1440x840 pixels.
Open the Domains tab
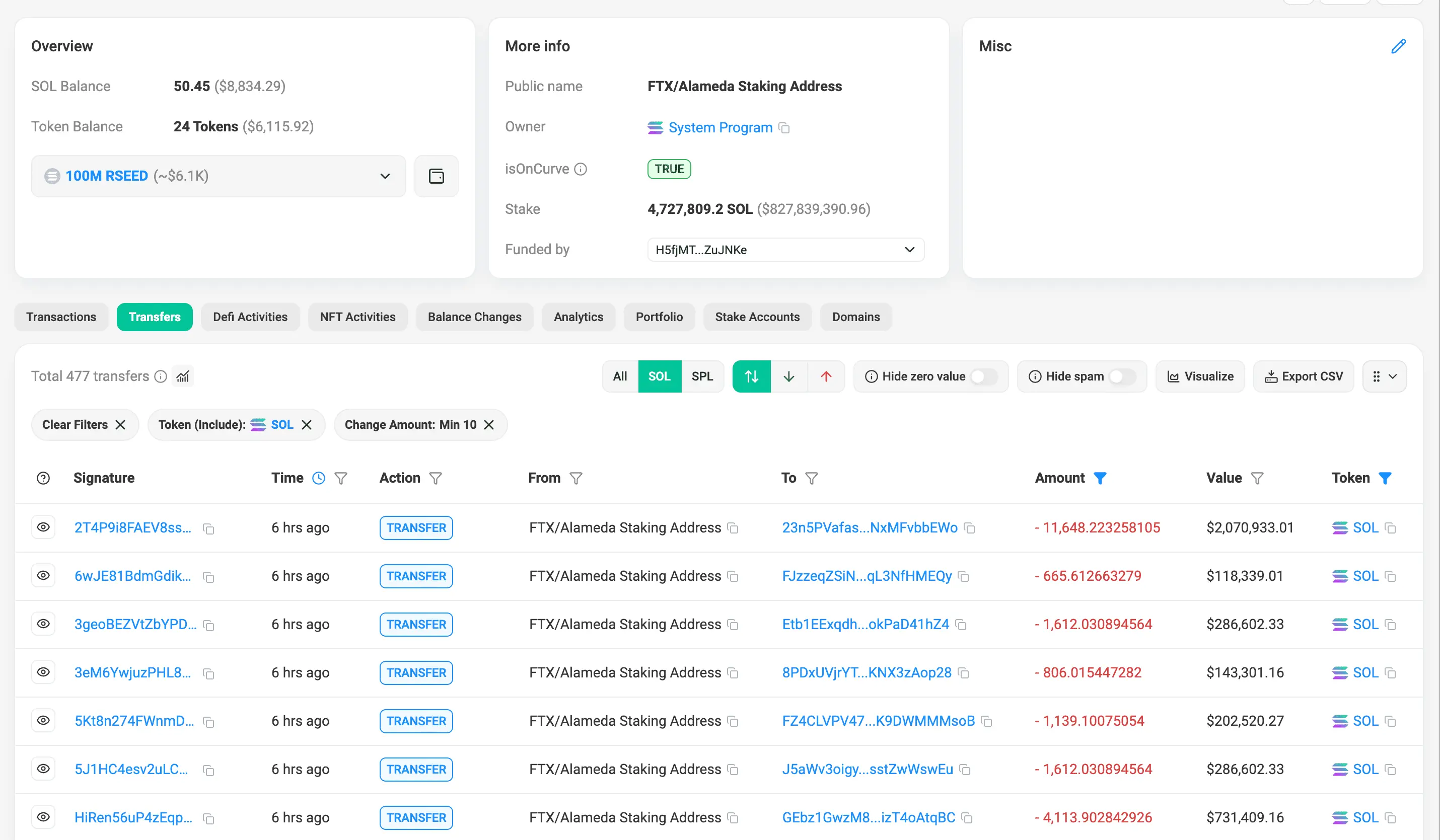[855, 317]
